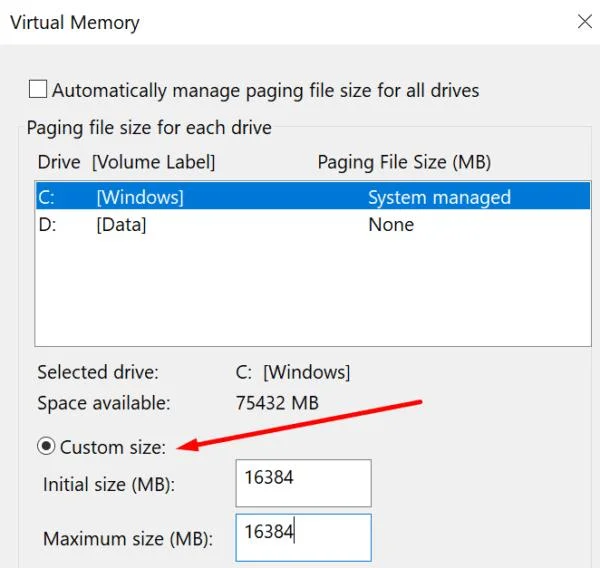
Task: Click the 'System managed' paging value
Action: (x=439, y=197)
